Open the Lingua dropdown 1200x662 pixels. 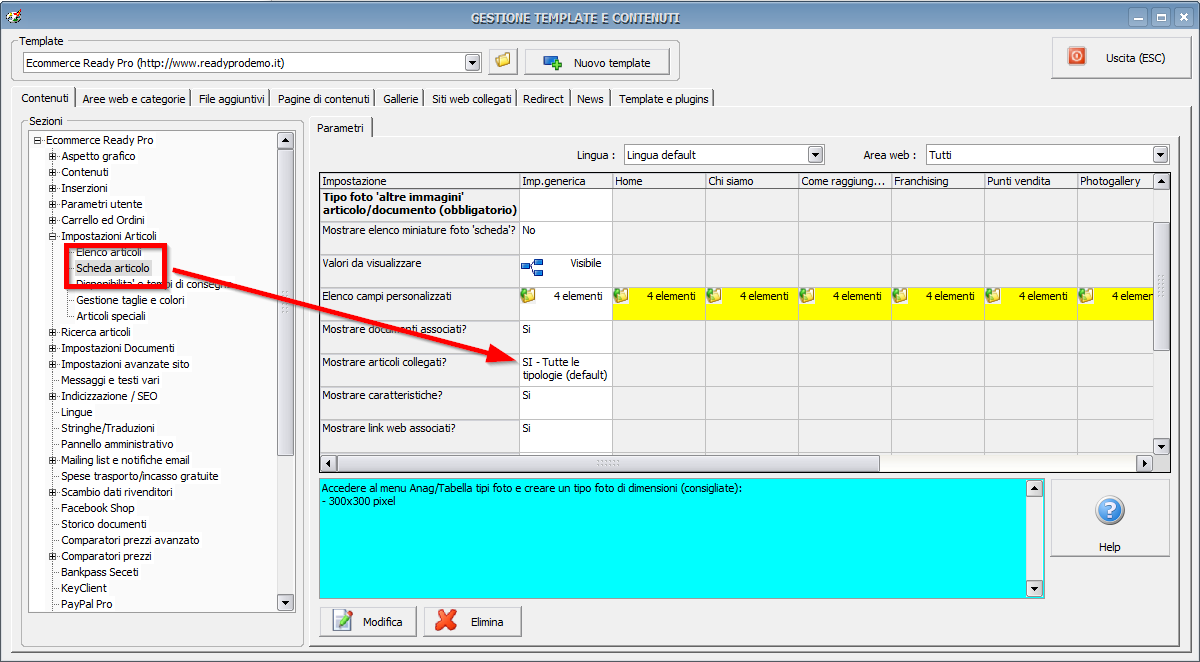coord(815,155)
